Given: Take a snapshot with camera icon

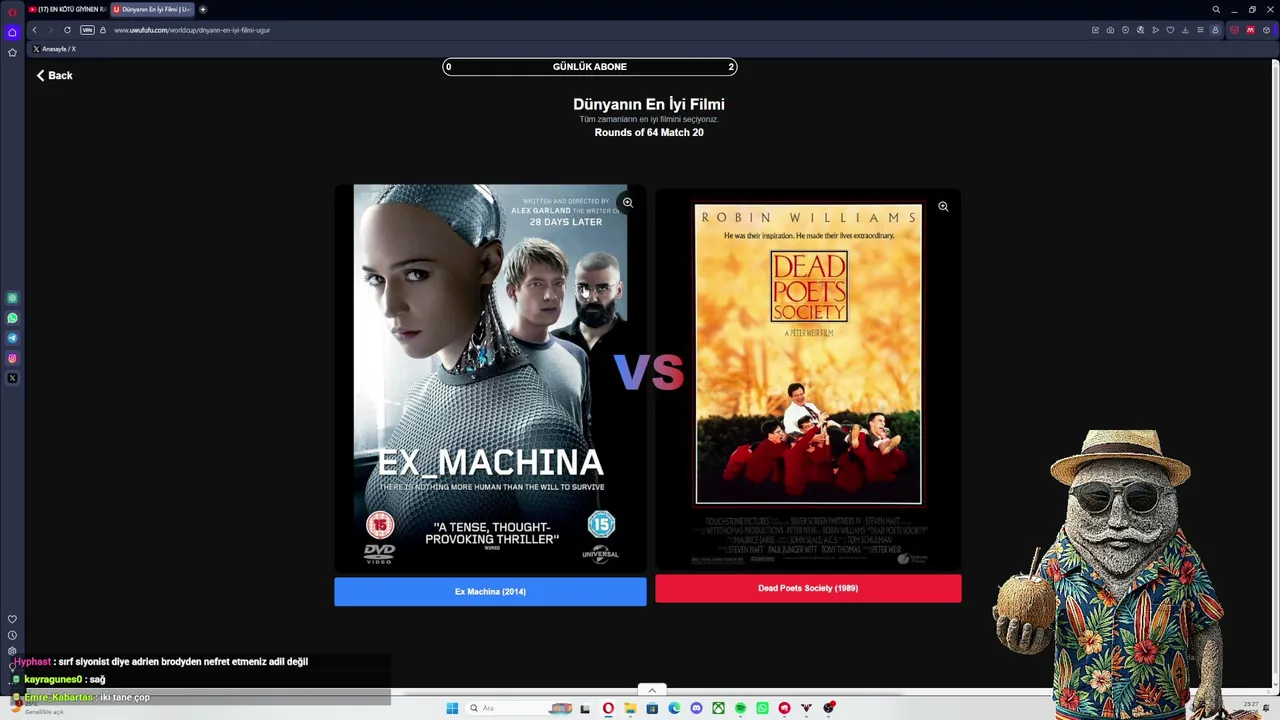Looking at the screenshot, I should [x=1110, y=30].
